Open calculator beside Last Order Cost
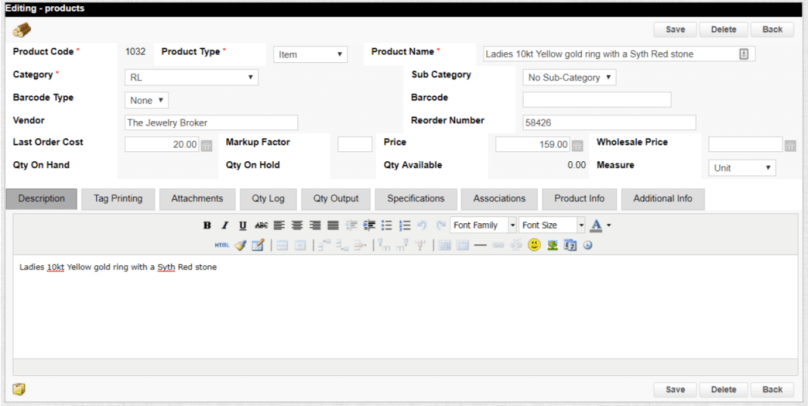The width and height of the screenshot is (808, 406). point(206,145)
